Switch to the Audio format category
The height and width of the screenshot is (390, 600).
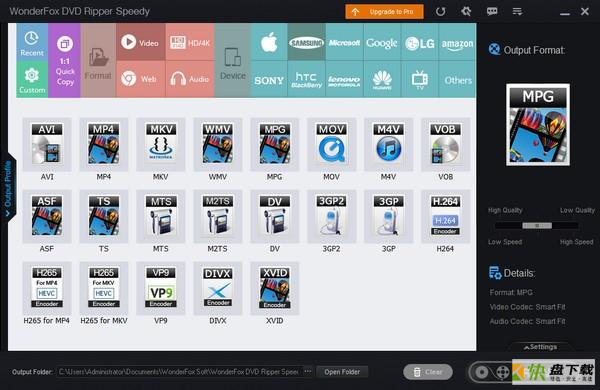[x=190, y=79]
